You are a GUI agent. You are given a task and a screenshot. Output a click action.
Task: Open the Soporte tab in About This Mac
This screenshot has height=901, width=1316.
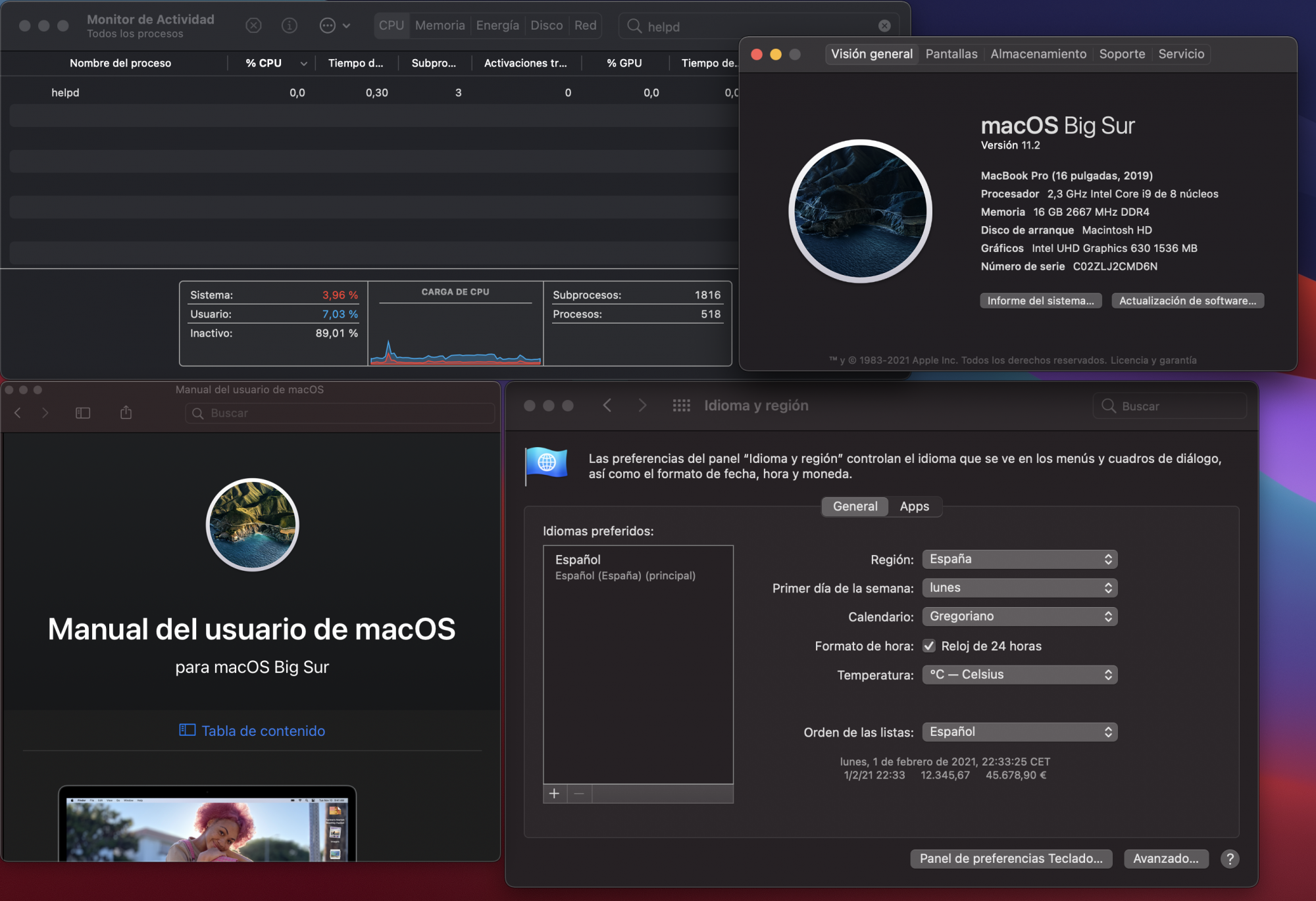tap(1122, 54)
